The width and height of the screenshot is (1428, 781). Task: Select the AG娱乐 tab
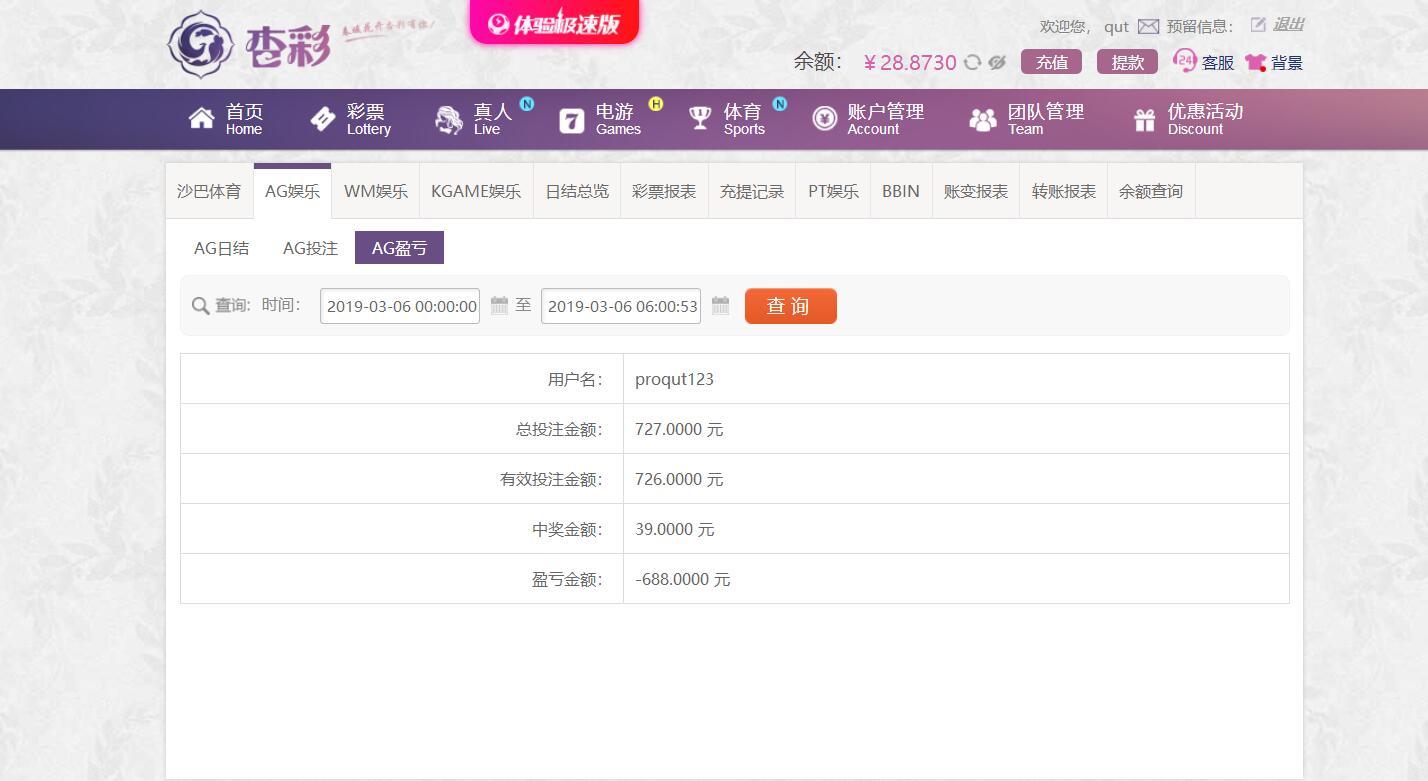[292, 191]
